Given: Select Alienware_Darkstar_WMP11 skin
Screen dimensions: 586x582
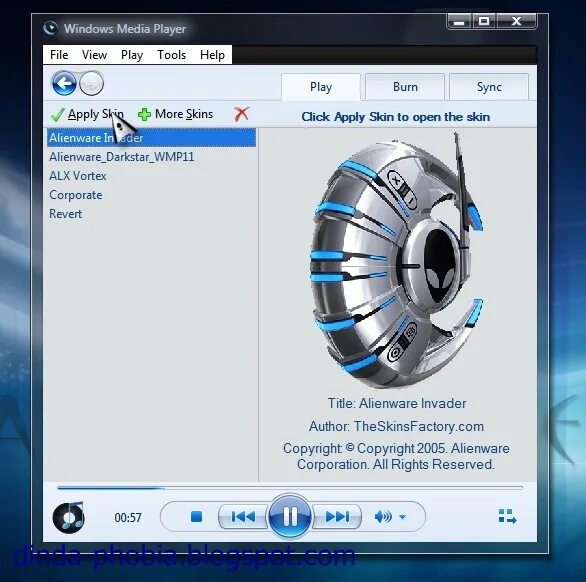Looking at the screenshot, I should tap(151, 157).
